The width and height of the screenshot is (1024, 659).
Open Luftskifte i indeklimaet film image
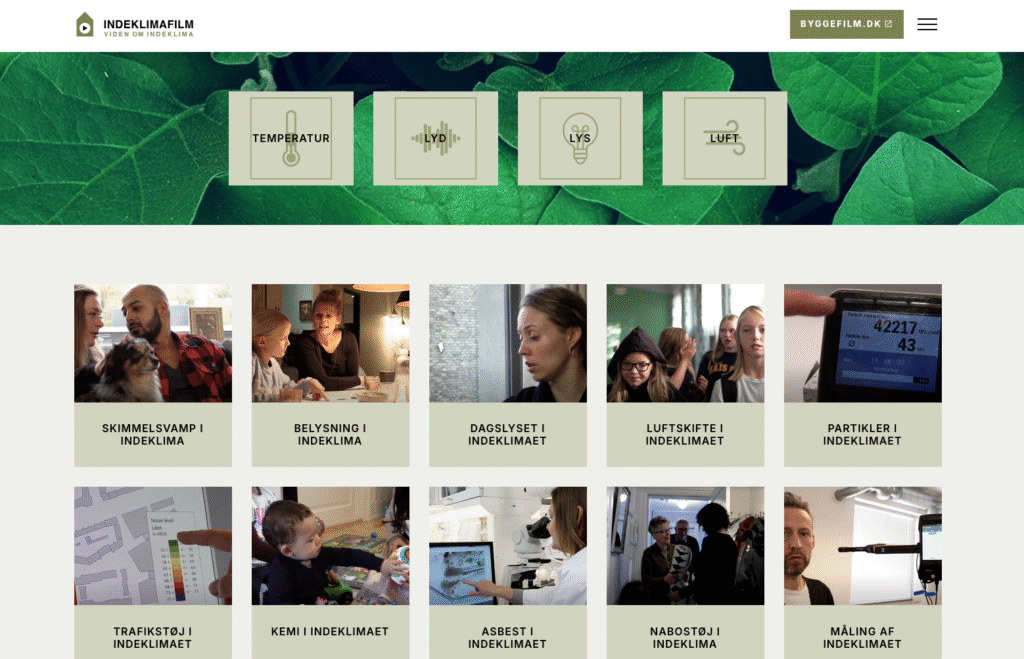coord(685,343)
